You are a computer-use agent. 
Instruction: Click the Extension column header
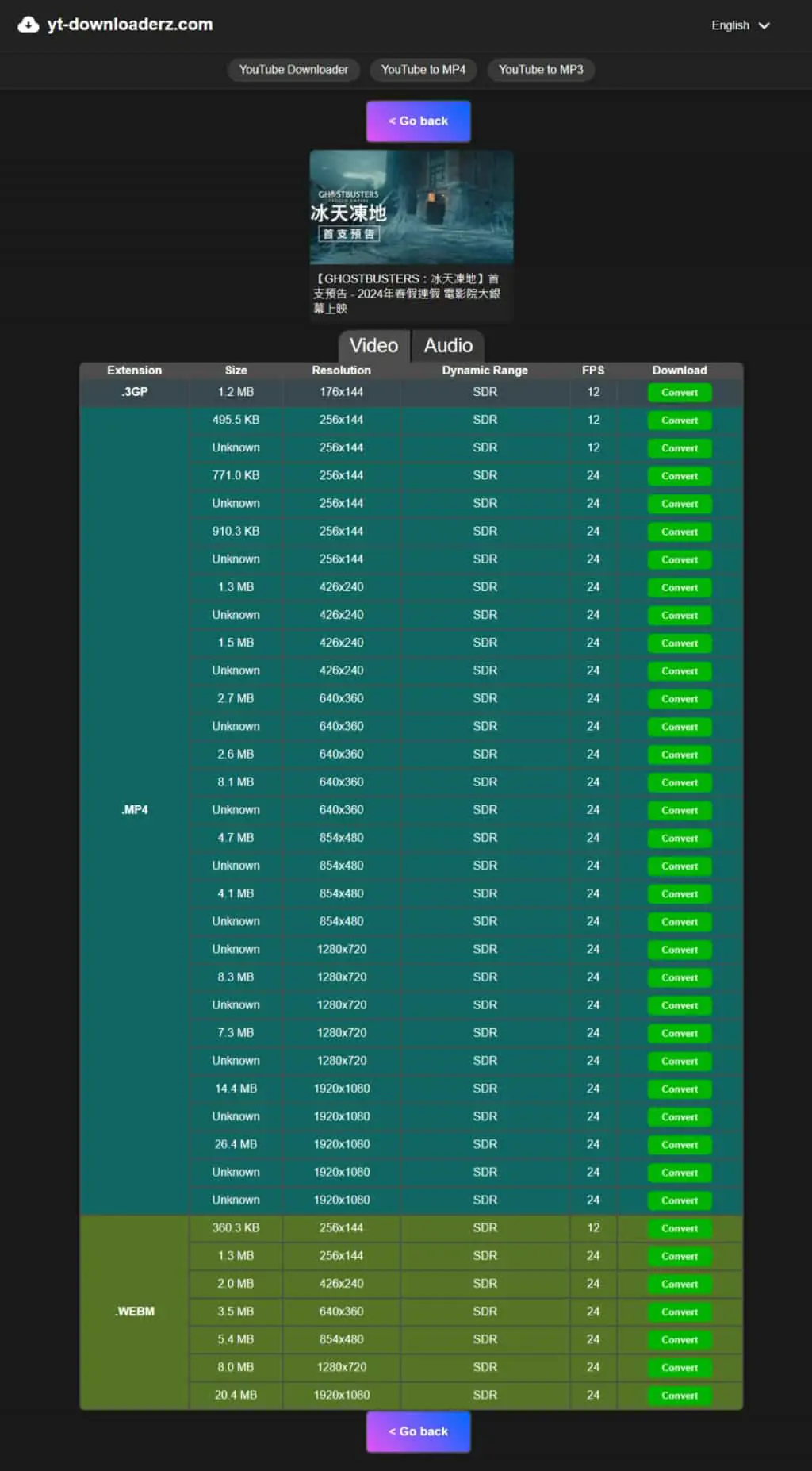coord(134,371)
